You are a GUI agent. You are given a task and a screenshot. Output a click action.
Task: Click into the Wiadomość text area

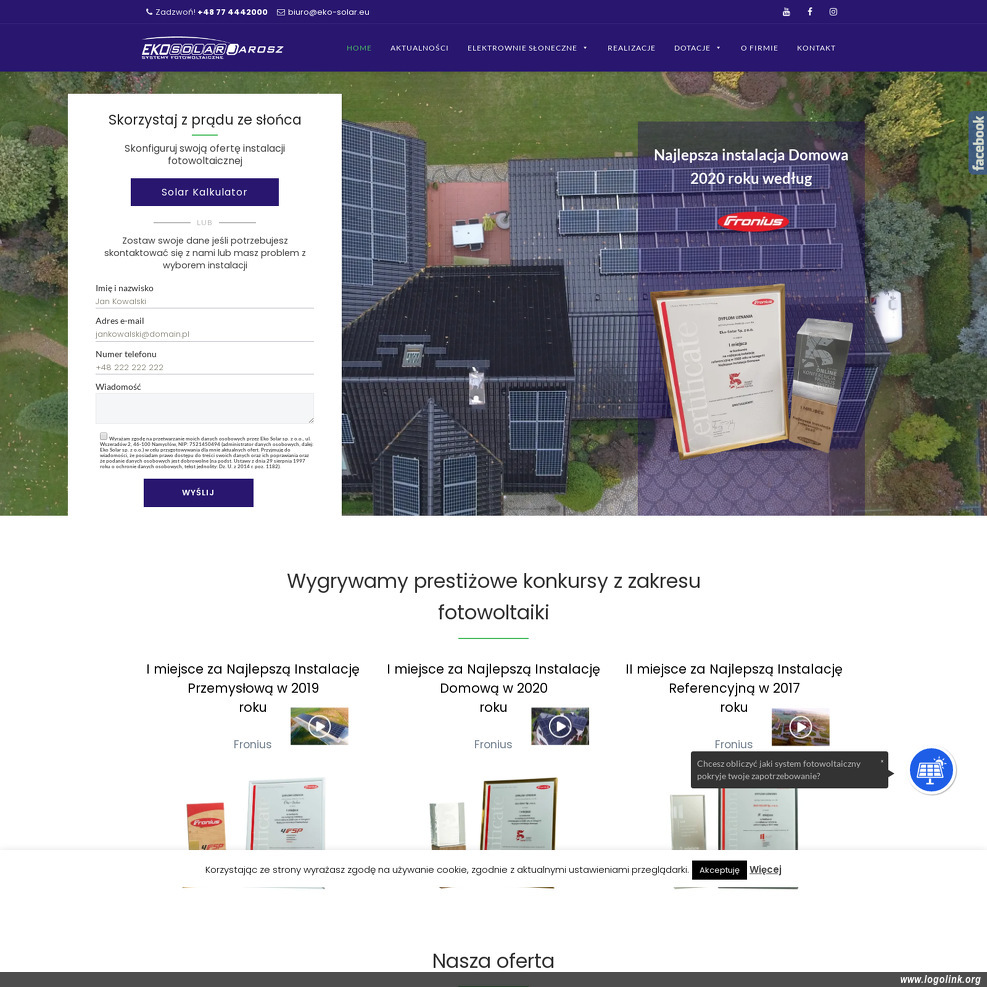click(205, 409)
